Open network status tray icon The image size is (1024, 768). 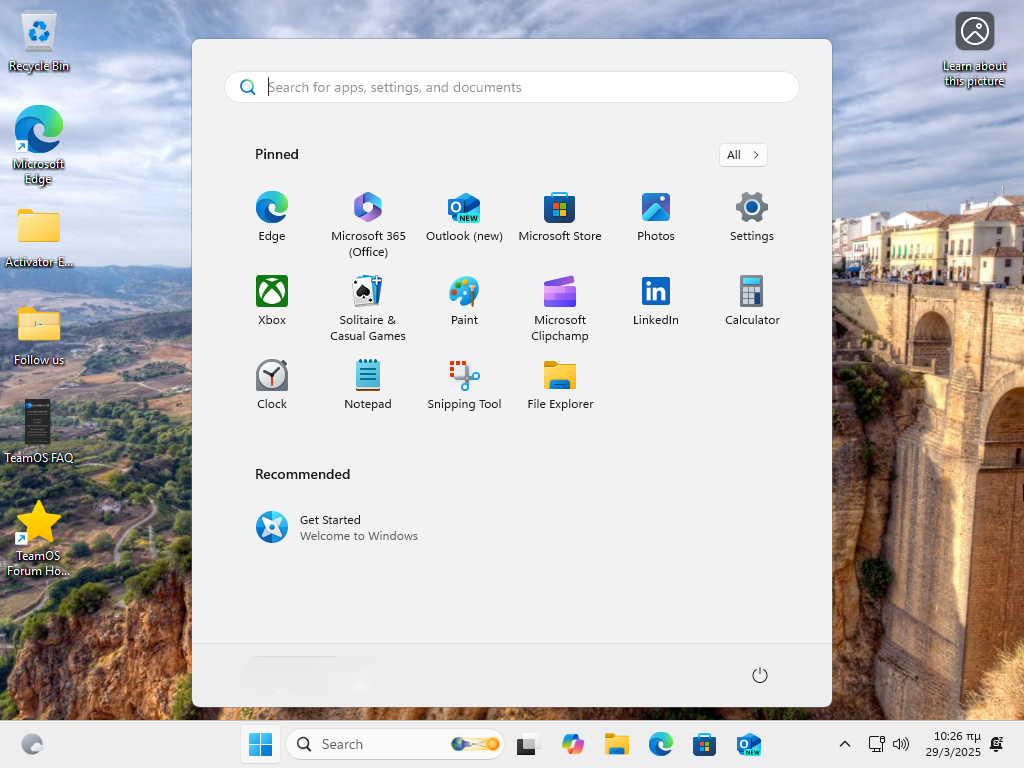[x=876, y=744]
